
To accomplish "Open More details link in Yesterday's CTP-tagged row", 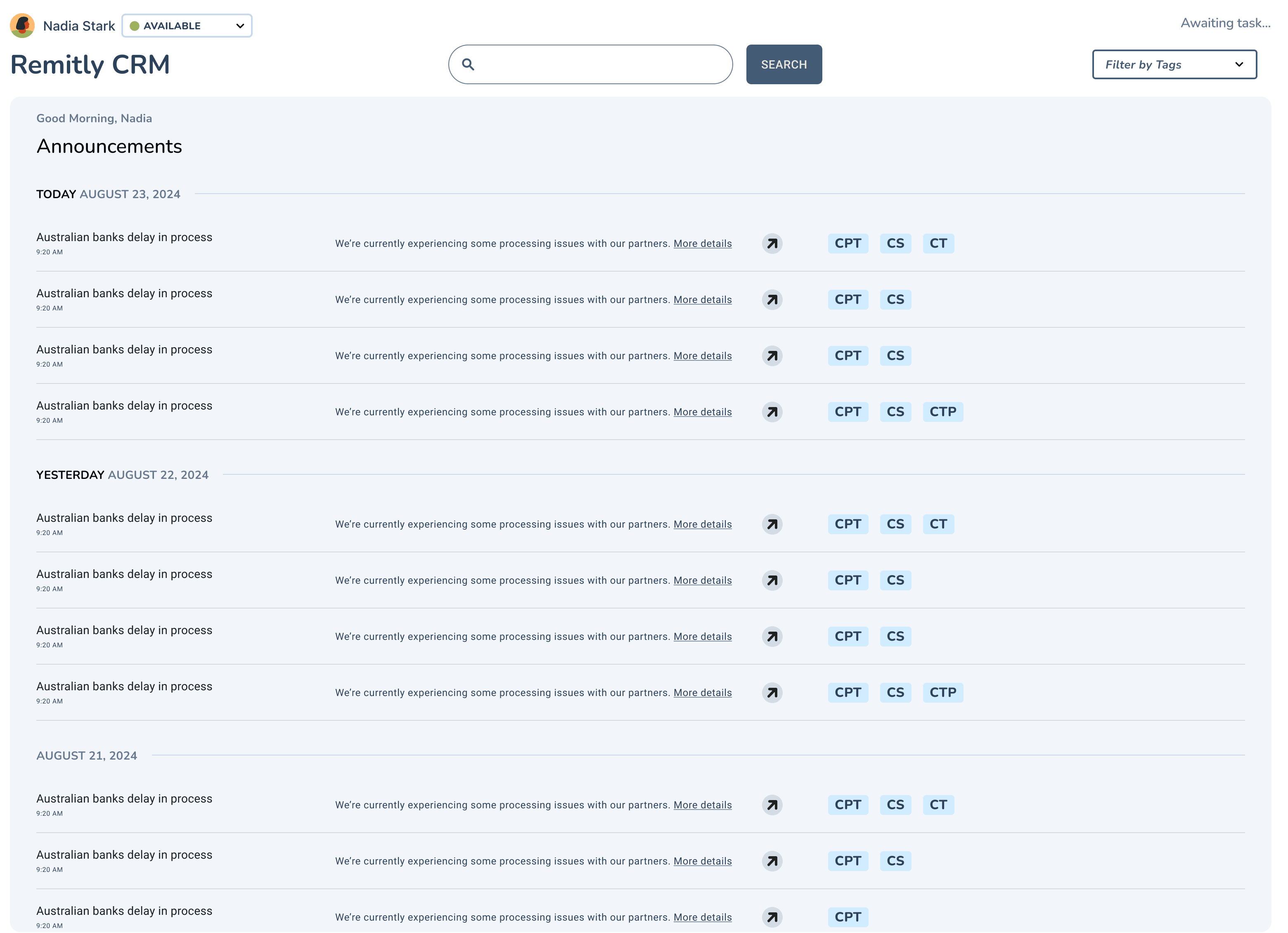I will click(x=703, y=693).
